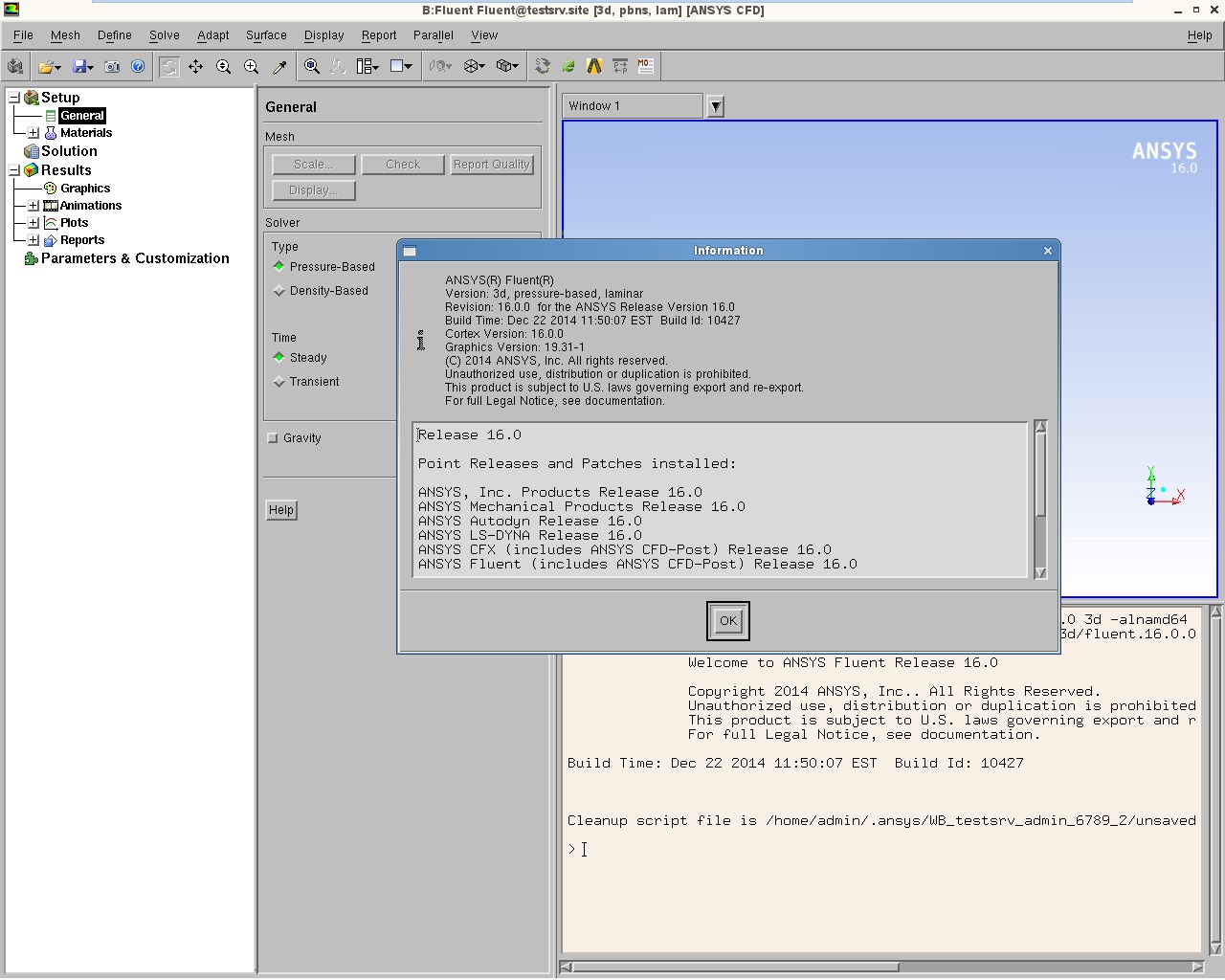Click the Parameters & Customization tree icon
This screenshot has height=980, width=1225.
tap(31, 258)
